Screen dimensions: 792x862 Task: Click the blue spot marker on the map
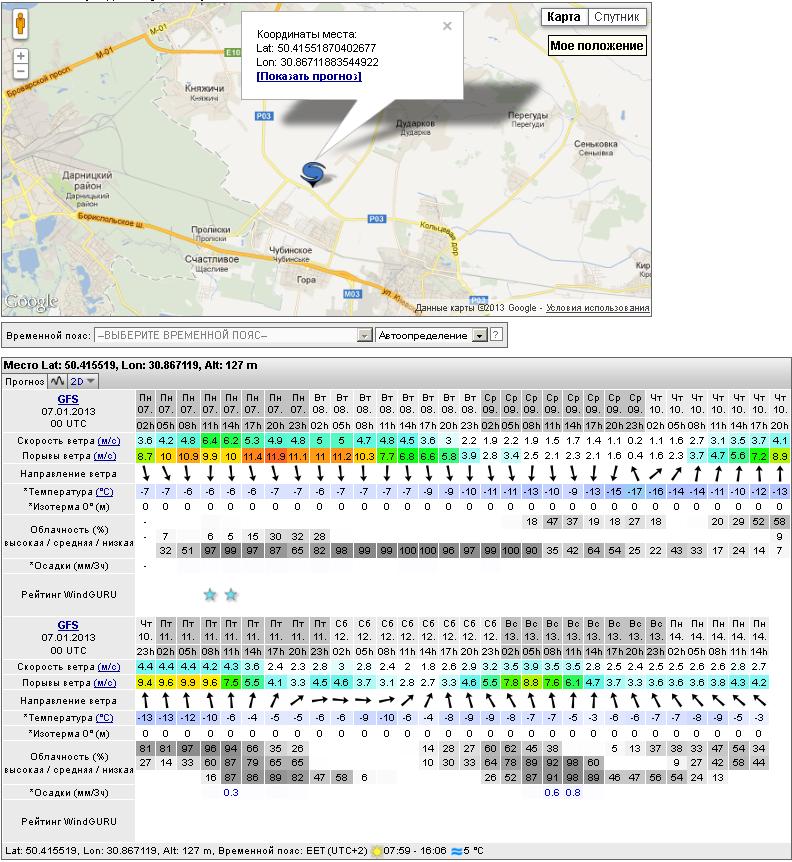[x=314, y=173]
